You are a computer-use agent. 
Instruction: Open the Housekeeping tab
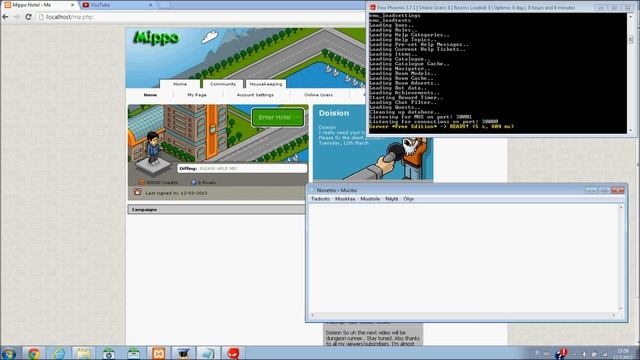[x=266, y=84]
